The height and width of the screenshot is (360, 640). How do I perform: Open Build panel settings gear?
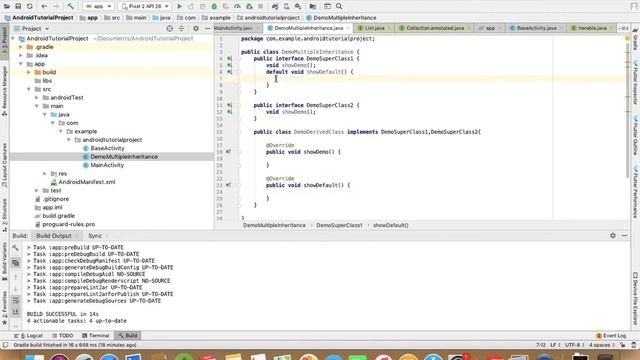613,236
